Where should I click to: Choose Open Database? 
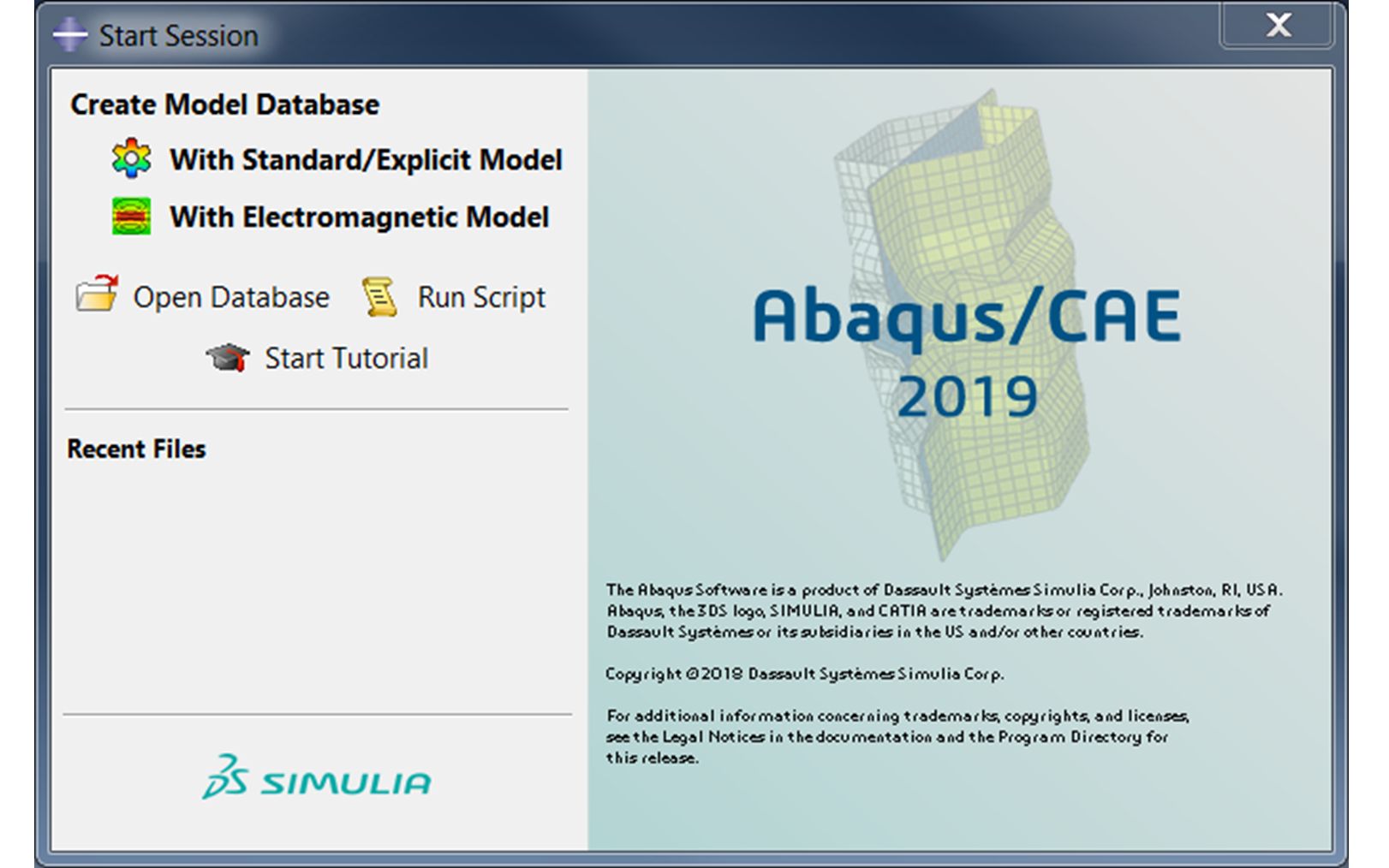[x=231, y=297]
